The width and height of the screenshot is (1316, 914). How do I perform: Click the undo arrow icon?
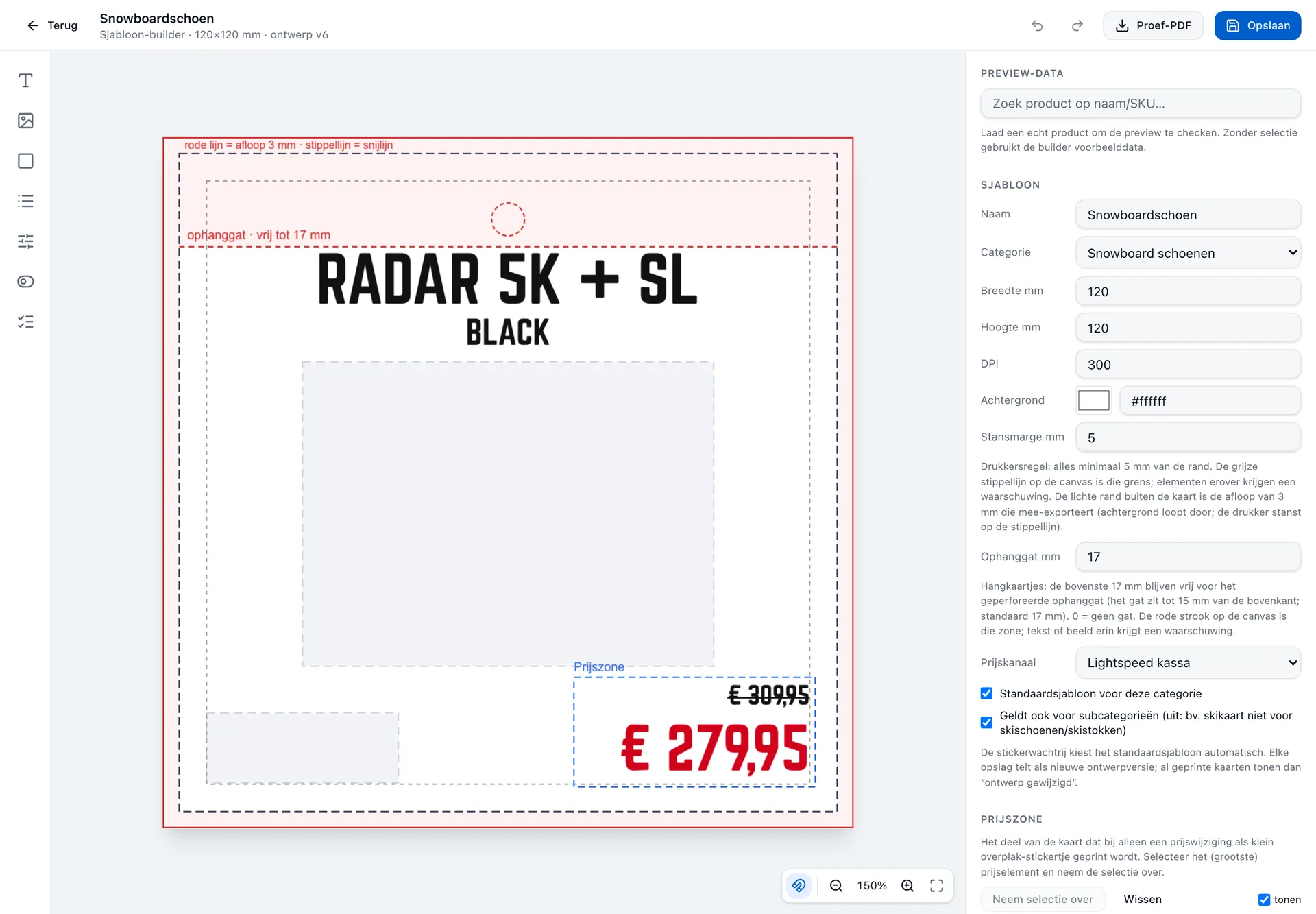point(1037,25)
